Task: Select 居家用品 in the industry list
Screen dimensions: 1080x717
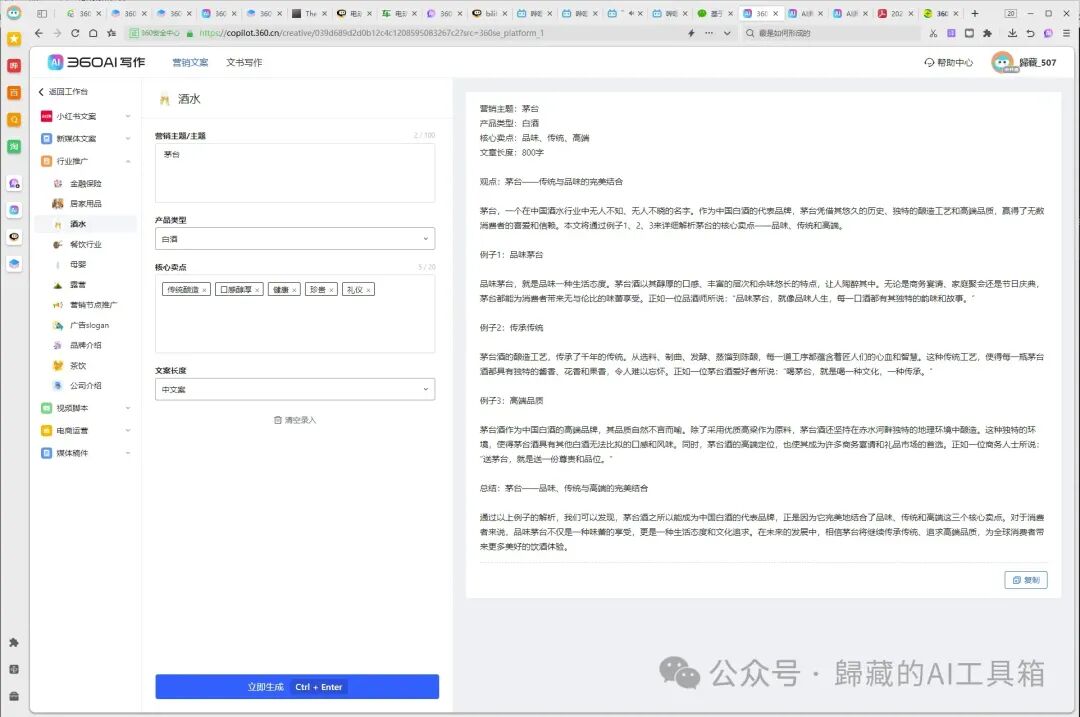Action: 85,203
